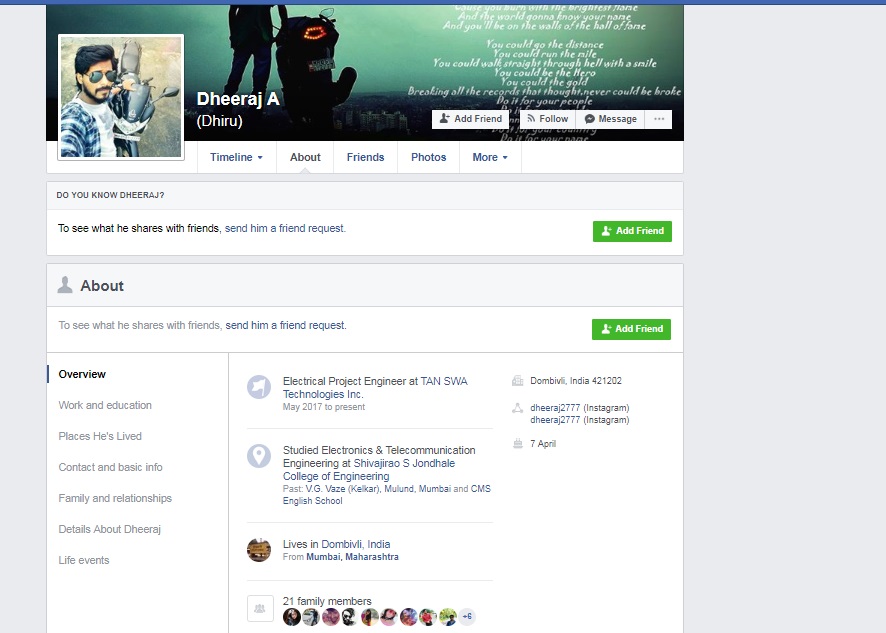886x633 pixels.
Task: Expand the Timeline tab dropdown
Action: click(236, 157)
